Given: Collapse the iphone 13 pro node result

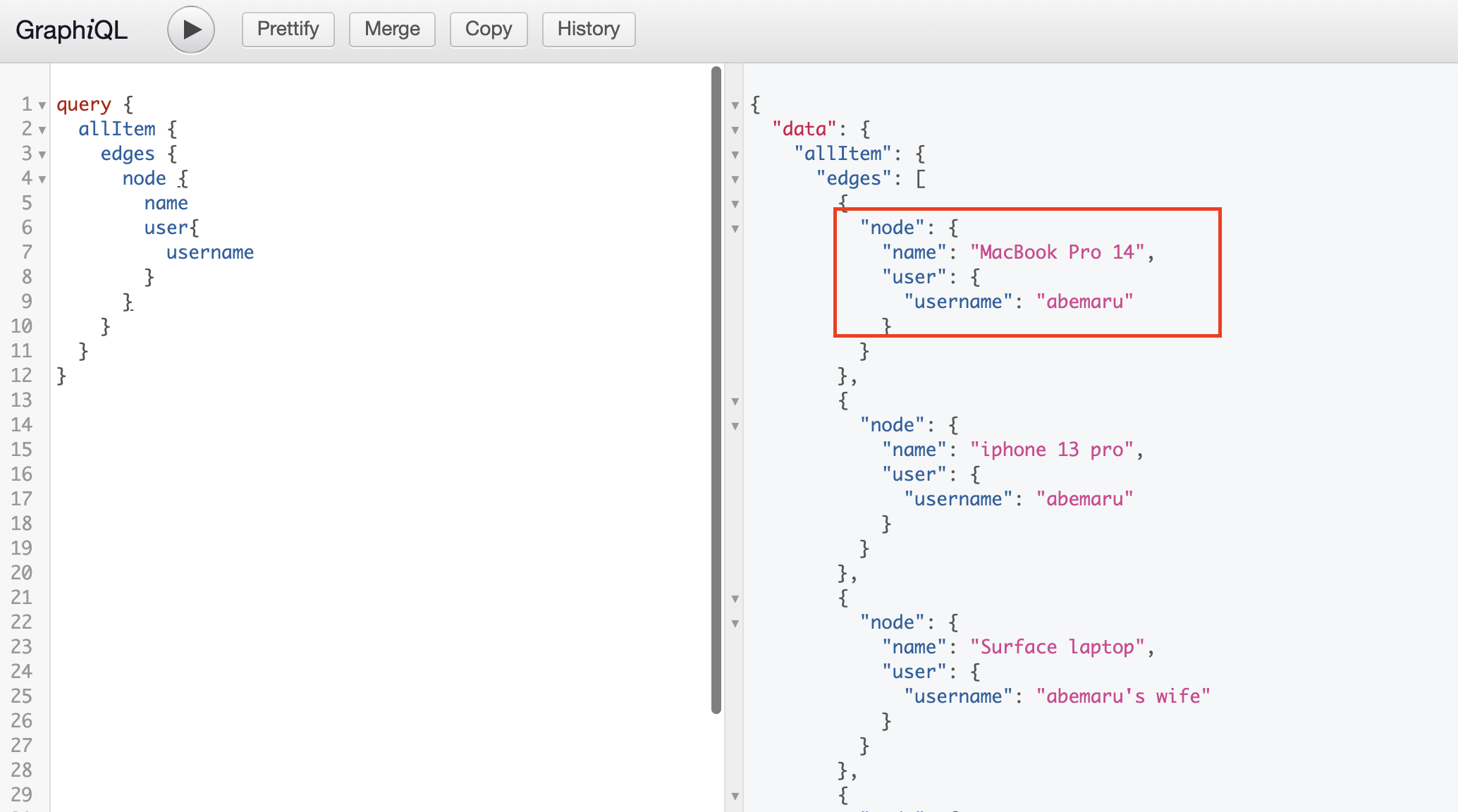Looking at the screenshot, I should [735, 426].
